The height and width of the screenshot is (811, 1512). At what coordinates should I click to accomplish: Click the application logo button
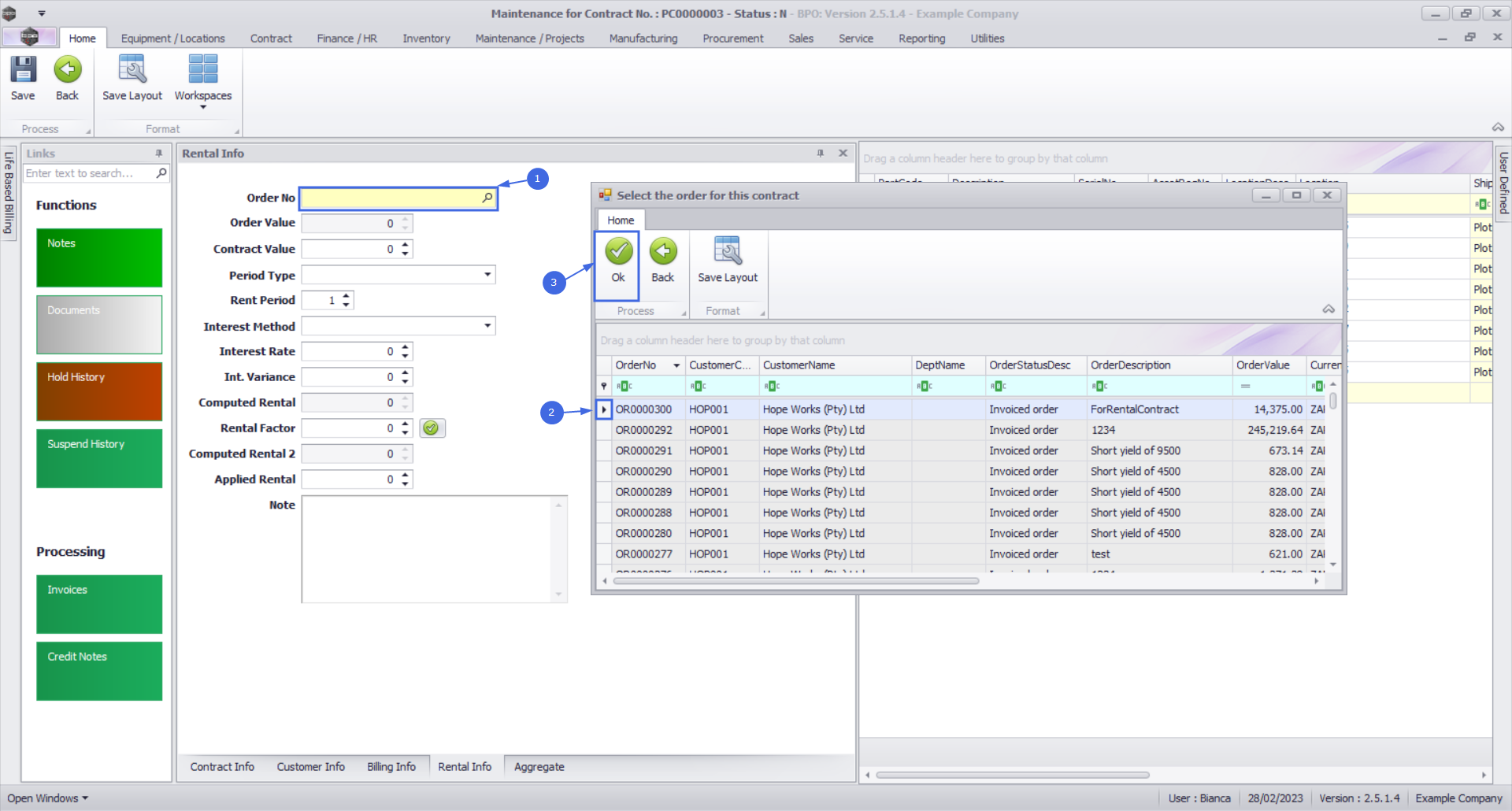tap(29, 37)
